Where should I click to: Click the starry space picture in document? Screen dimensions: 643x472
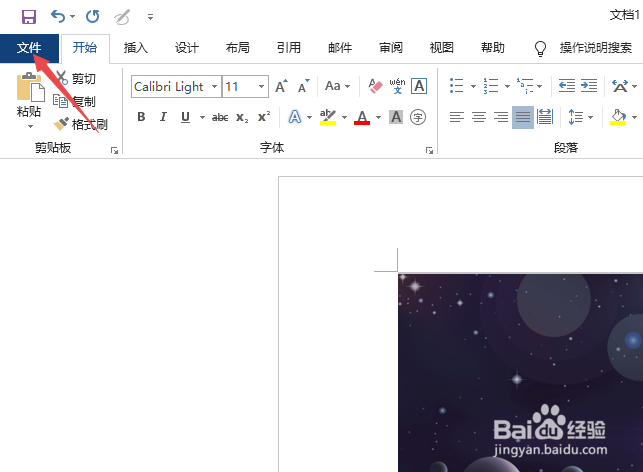coord(520,373)
